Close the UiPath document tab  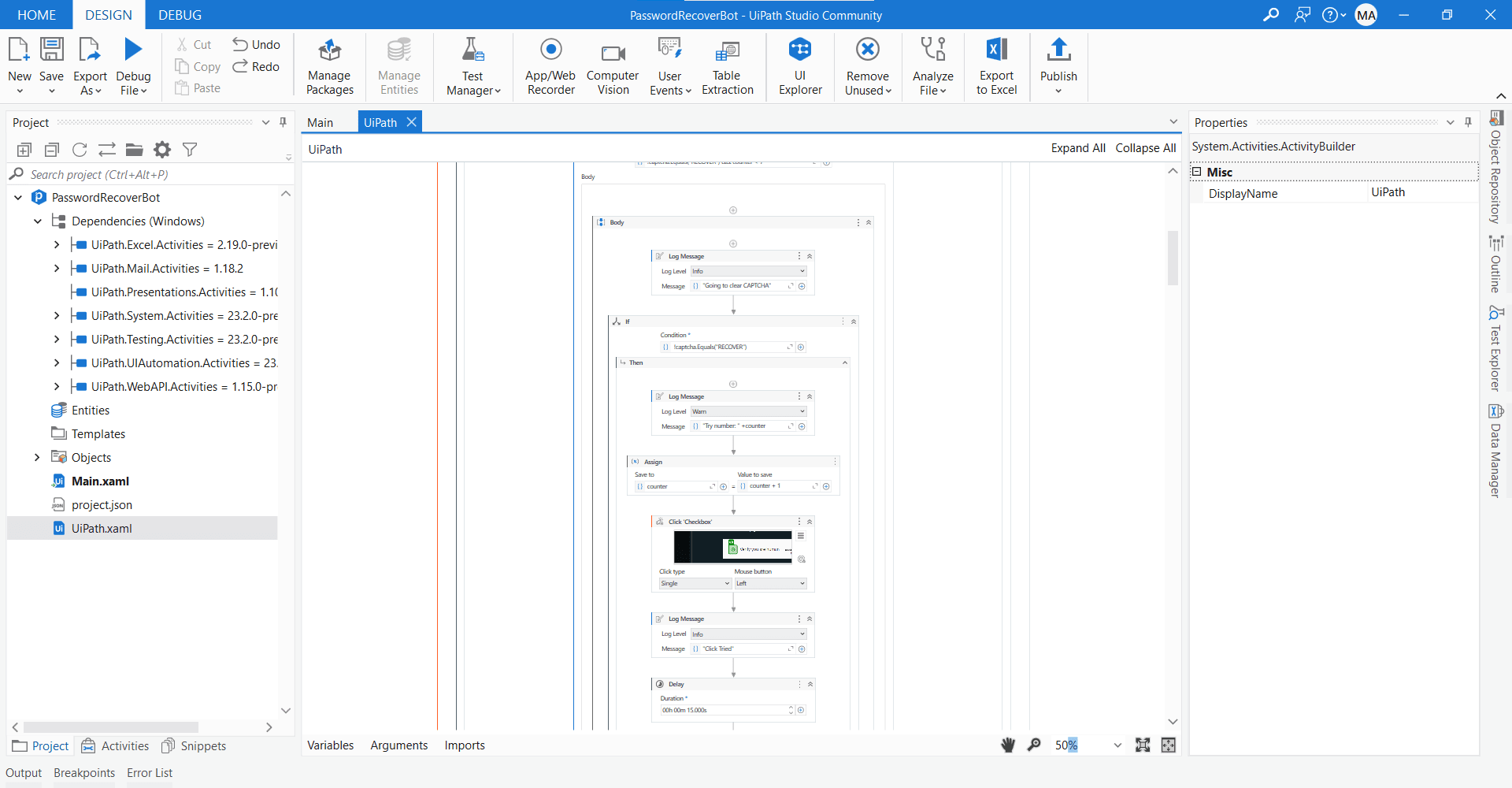pos(412,122)
